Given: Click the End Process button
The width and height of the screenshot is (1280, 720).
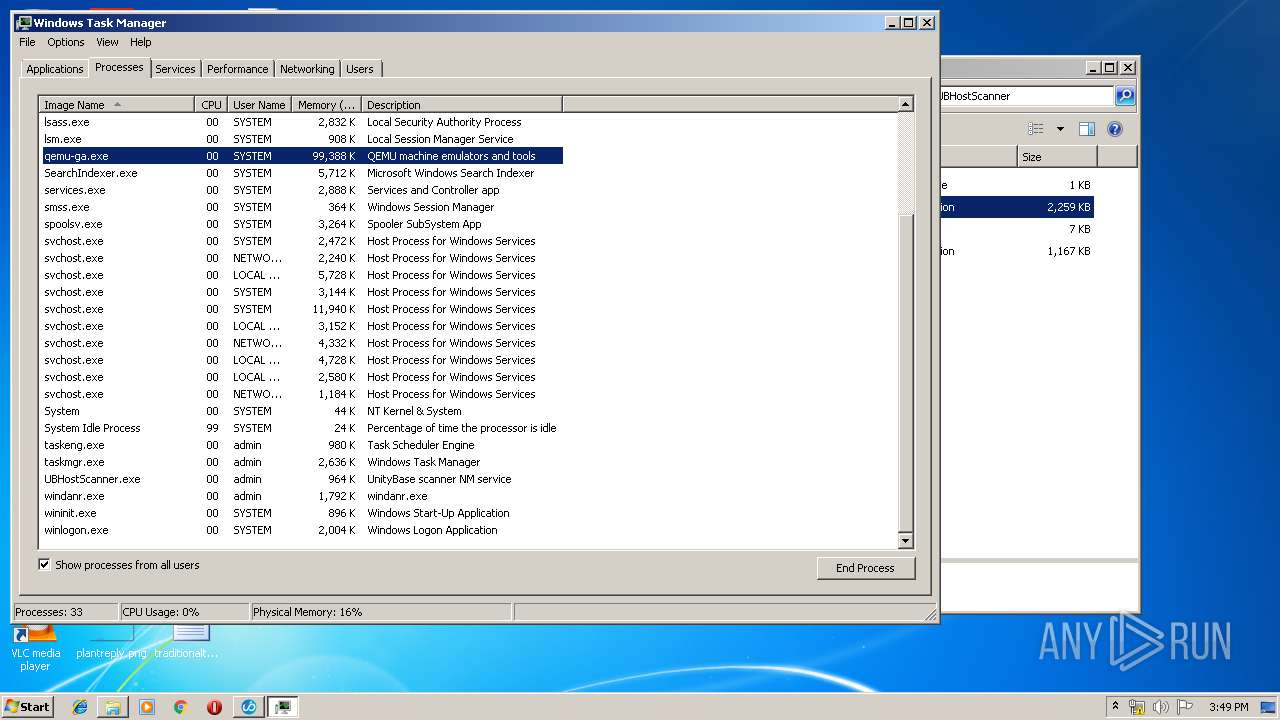Looking at the screenshot, I should point(866,568).
